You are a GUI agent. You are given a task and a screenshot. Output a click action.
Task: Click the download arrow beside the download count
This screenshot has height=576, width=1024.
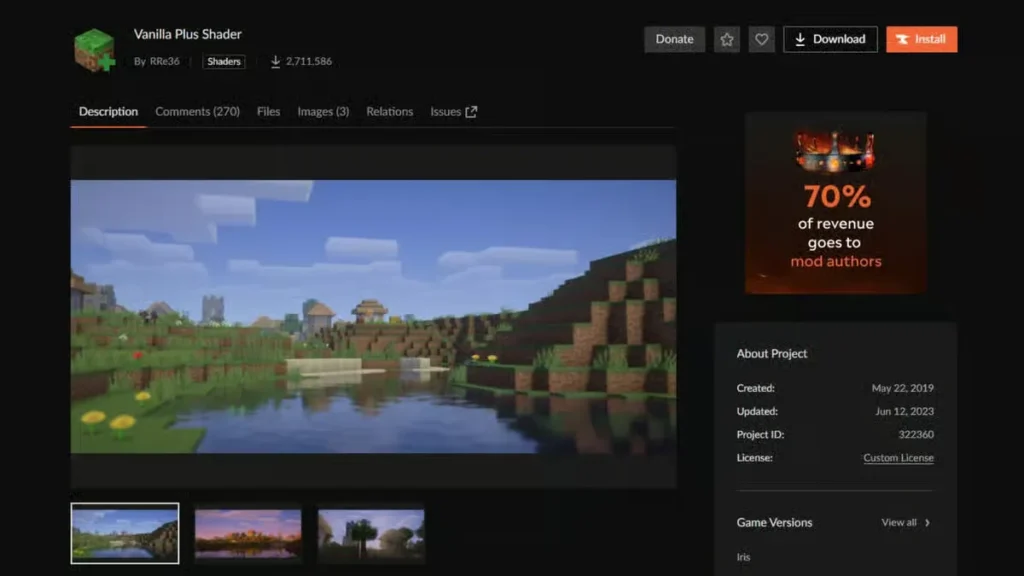click(x=276, y=61)
